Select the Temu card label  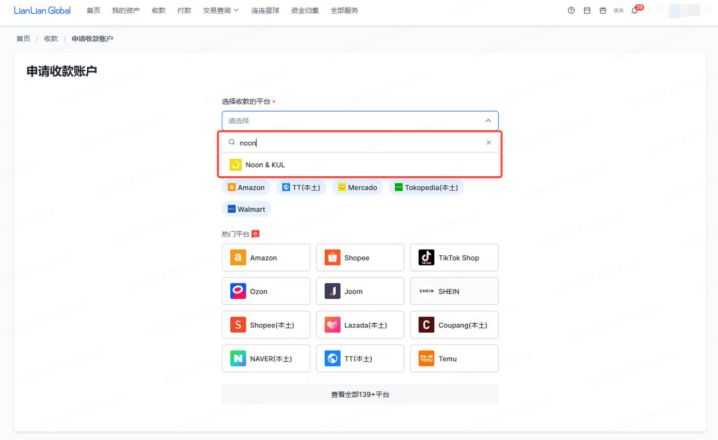click(447, 359)
